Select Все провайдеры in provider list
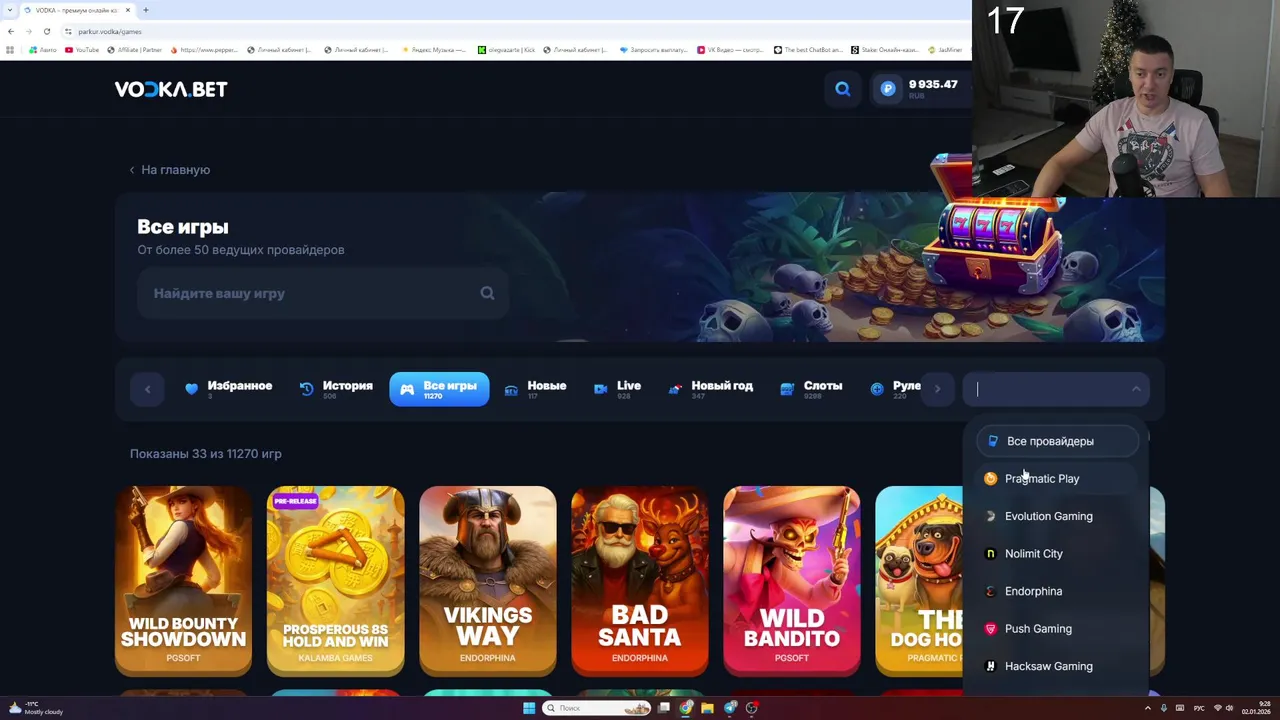 tap(1058, 441)
